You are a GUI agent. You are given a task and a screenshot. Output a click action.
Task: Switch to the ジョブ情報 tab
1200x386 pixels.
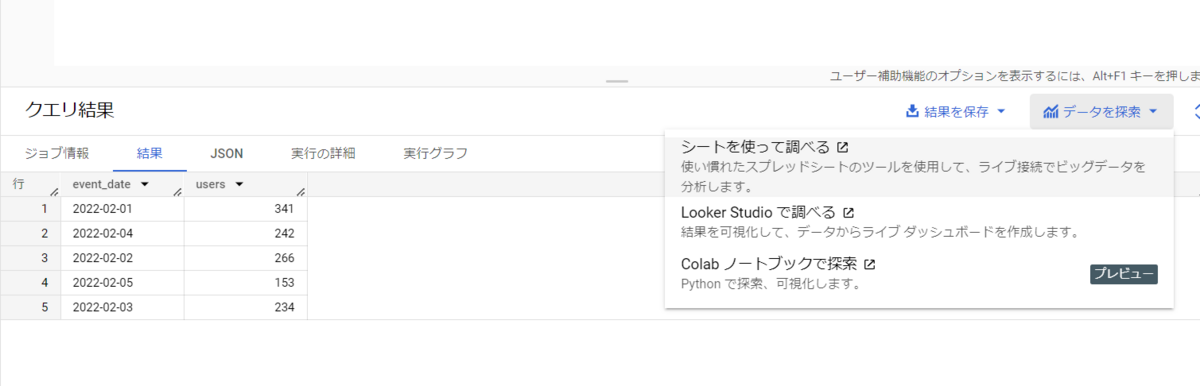(57, 153)
